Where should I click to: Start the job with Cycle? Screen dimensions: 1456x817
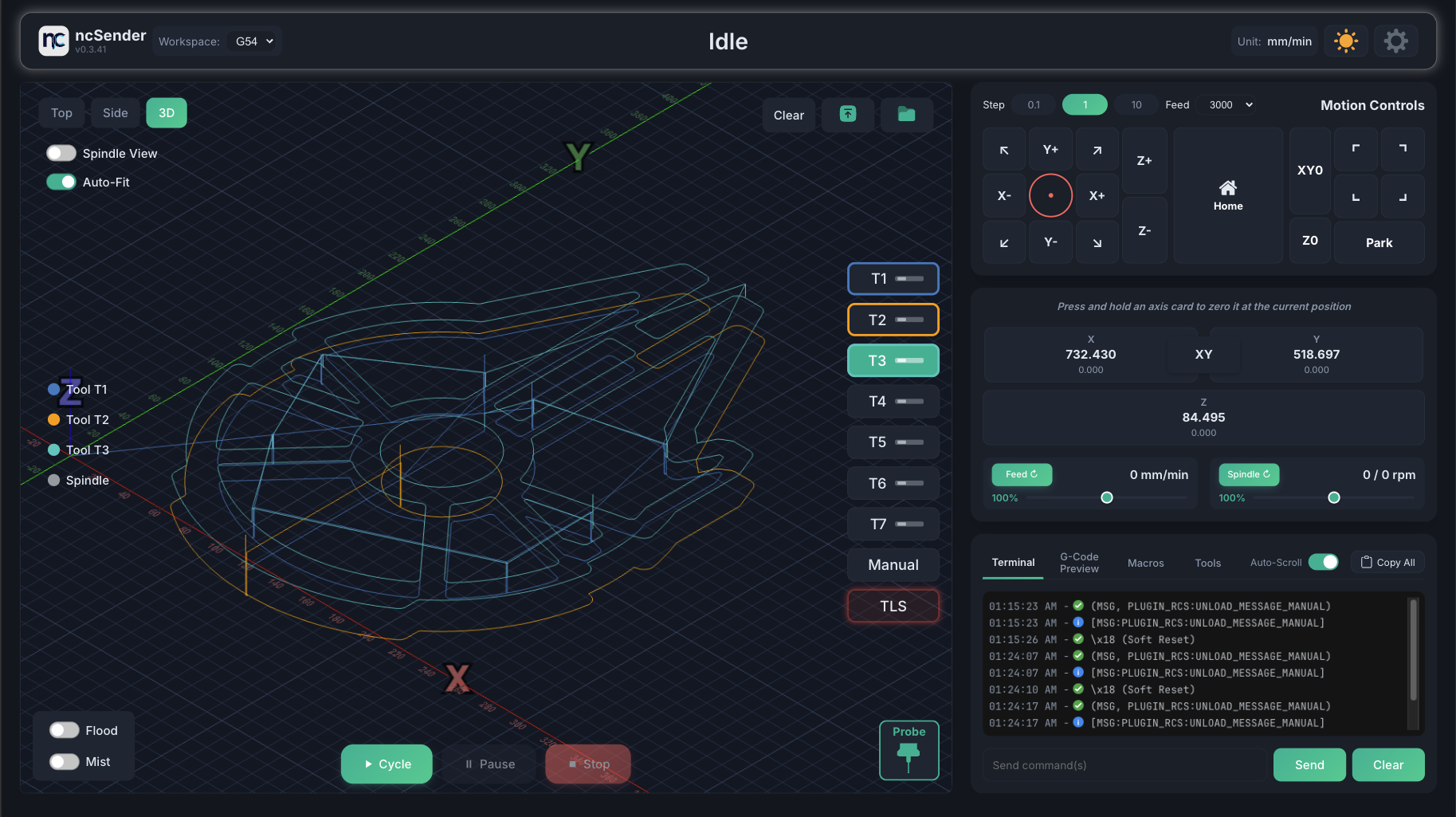[387, 764]
